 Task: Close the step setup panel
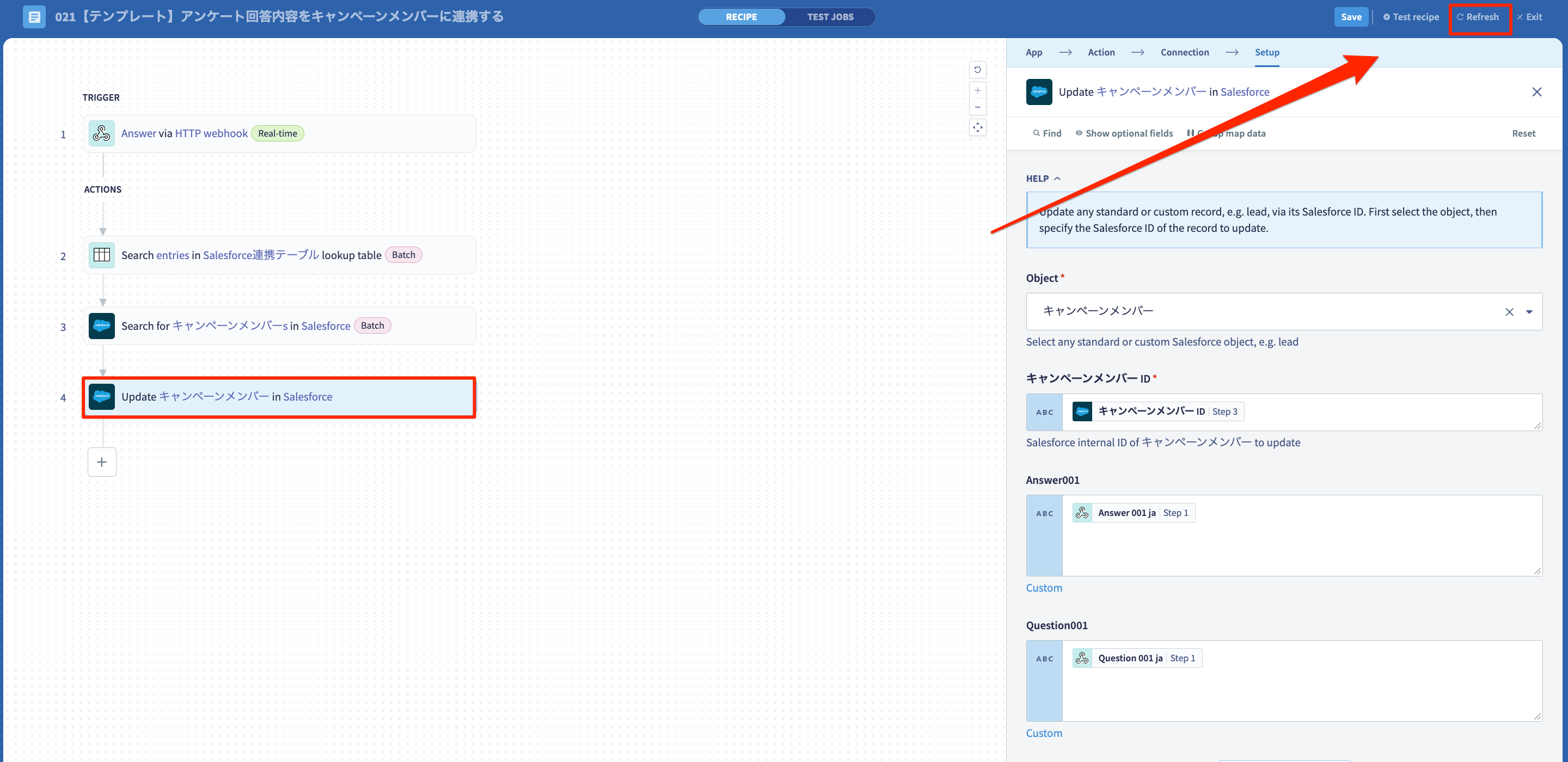tap(1536, 92)
